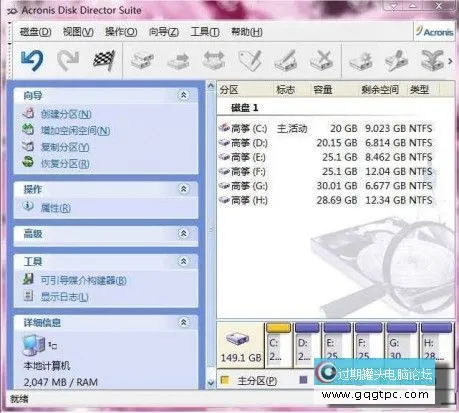Open the 磁盘(D) menu

click(35, 32)
